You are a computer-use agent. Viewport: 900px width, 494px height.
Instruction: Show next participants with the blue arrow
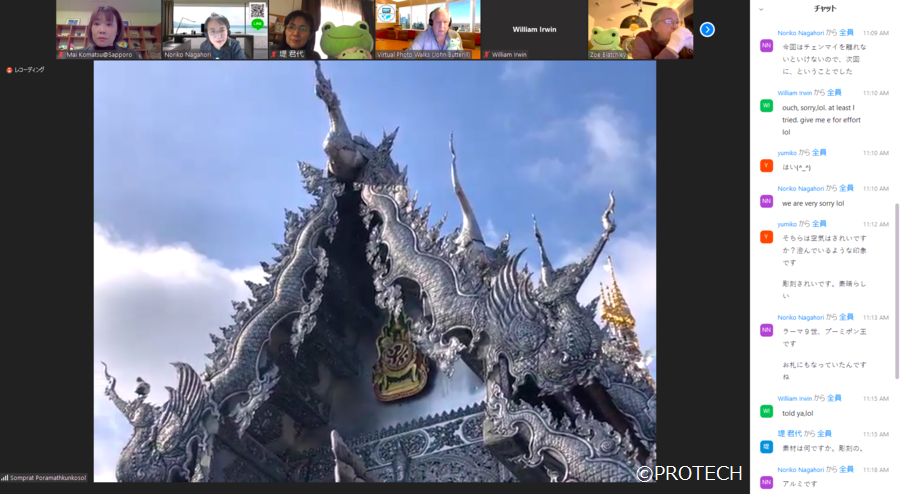coord(707,29)
